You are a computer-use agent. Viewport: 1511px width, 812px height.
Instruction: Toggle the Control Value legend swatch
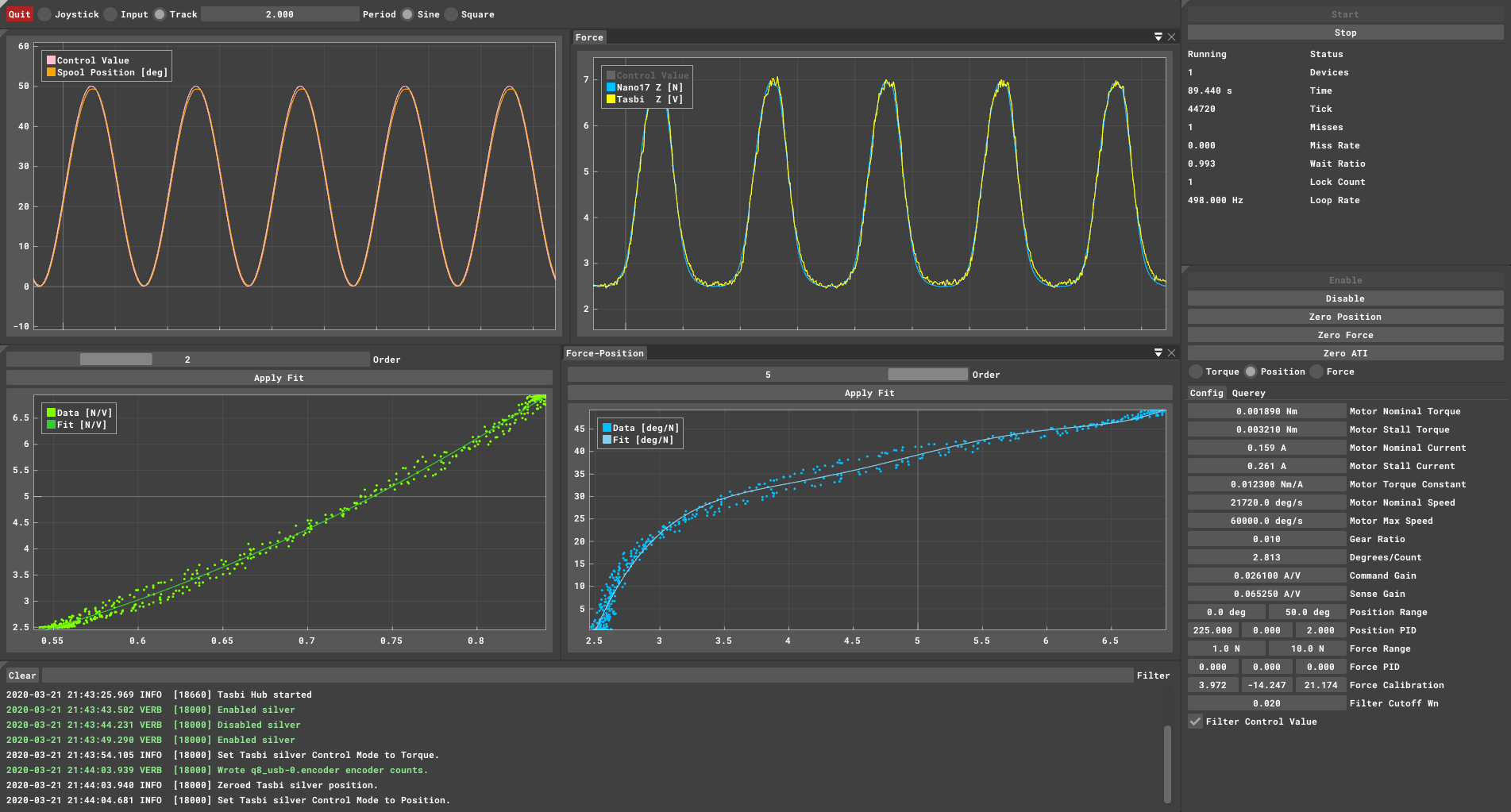[x=51, y=60]
